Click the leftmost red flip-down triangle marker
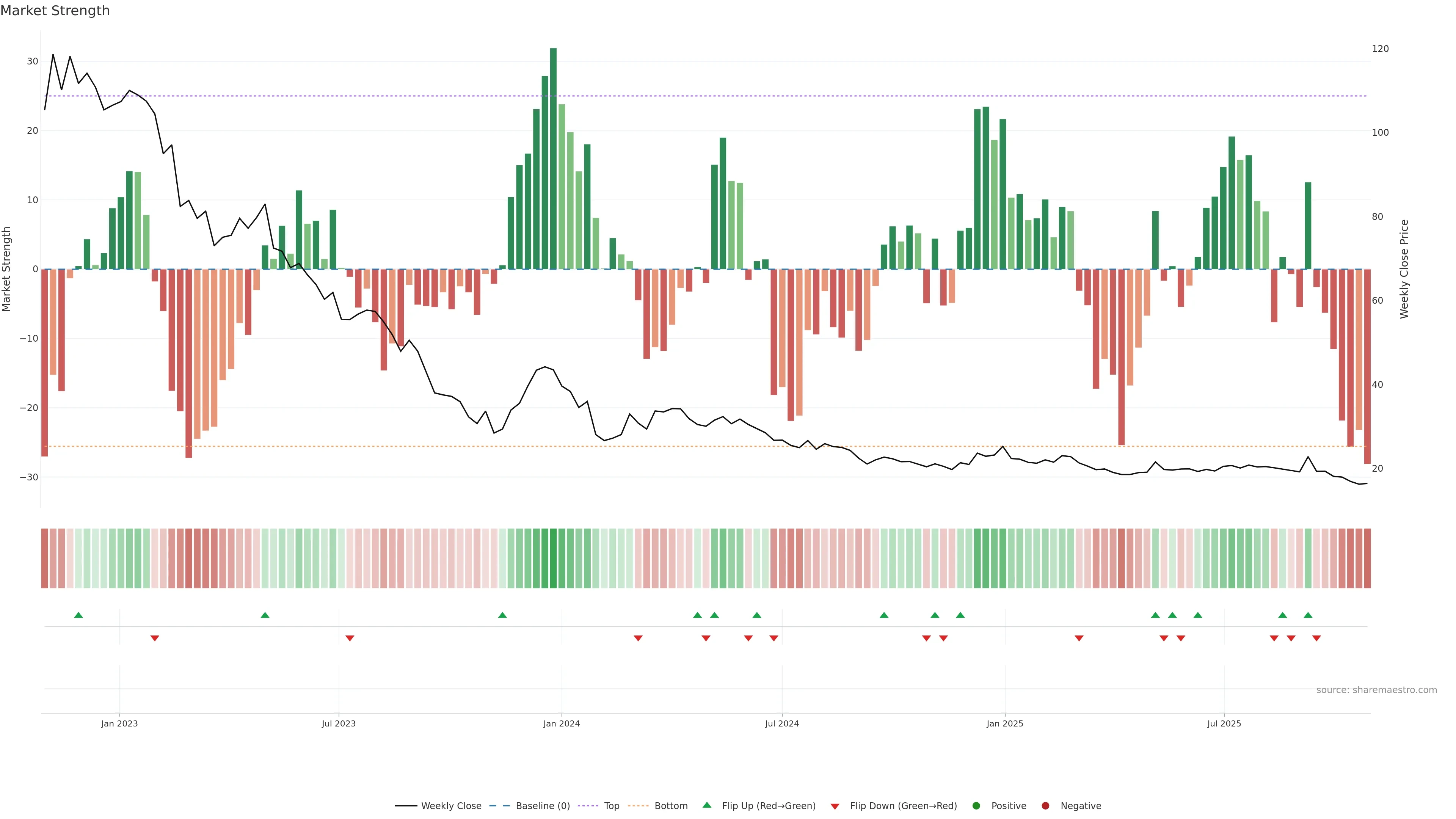The image size is (1456, 819). (x=155, y=638)
